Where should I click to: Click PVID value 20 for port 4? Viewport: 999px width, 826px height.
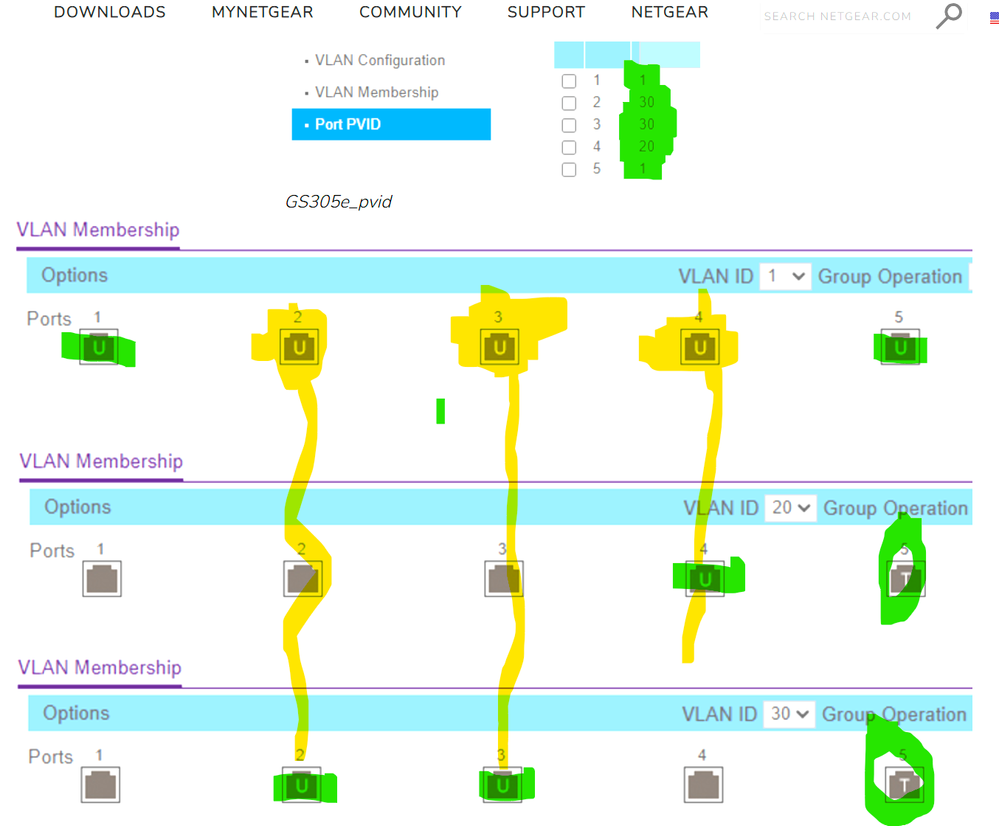coord(647,147)
